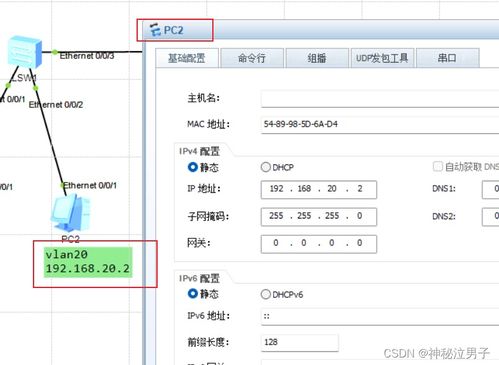Select the vlan20 192.168.20.2 note label
This screenshot has height=365, width=499.
(88, 262)
